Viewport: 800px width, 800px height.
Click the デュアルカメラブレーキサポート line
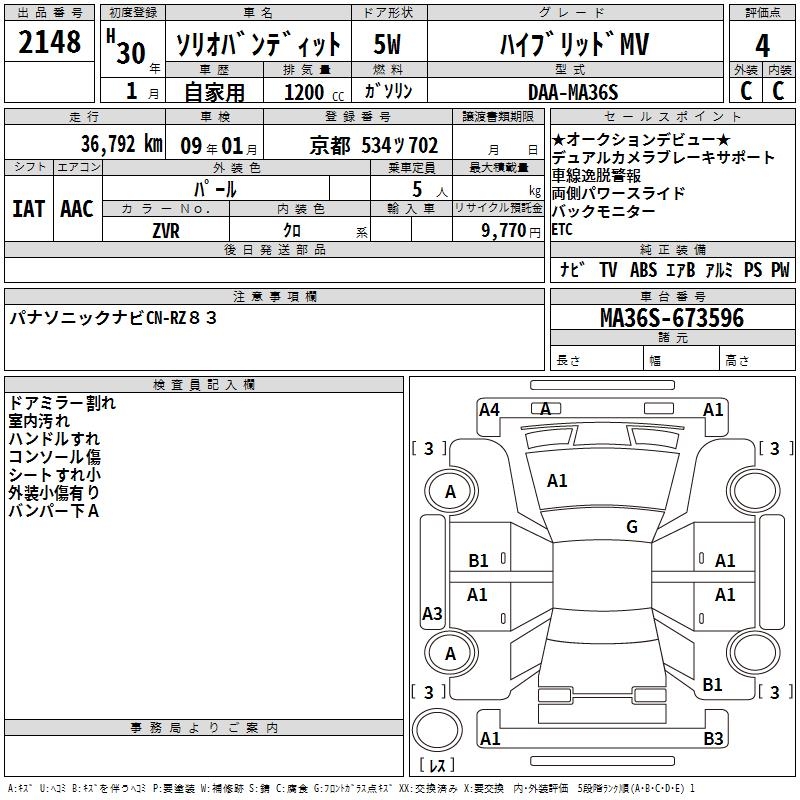click(x=663, y=157)
